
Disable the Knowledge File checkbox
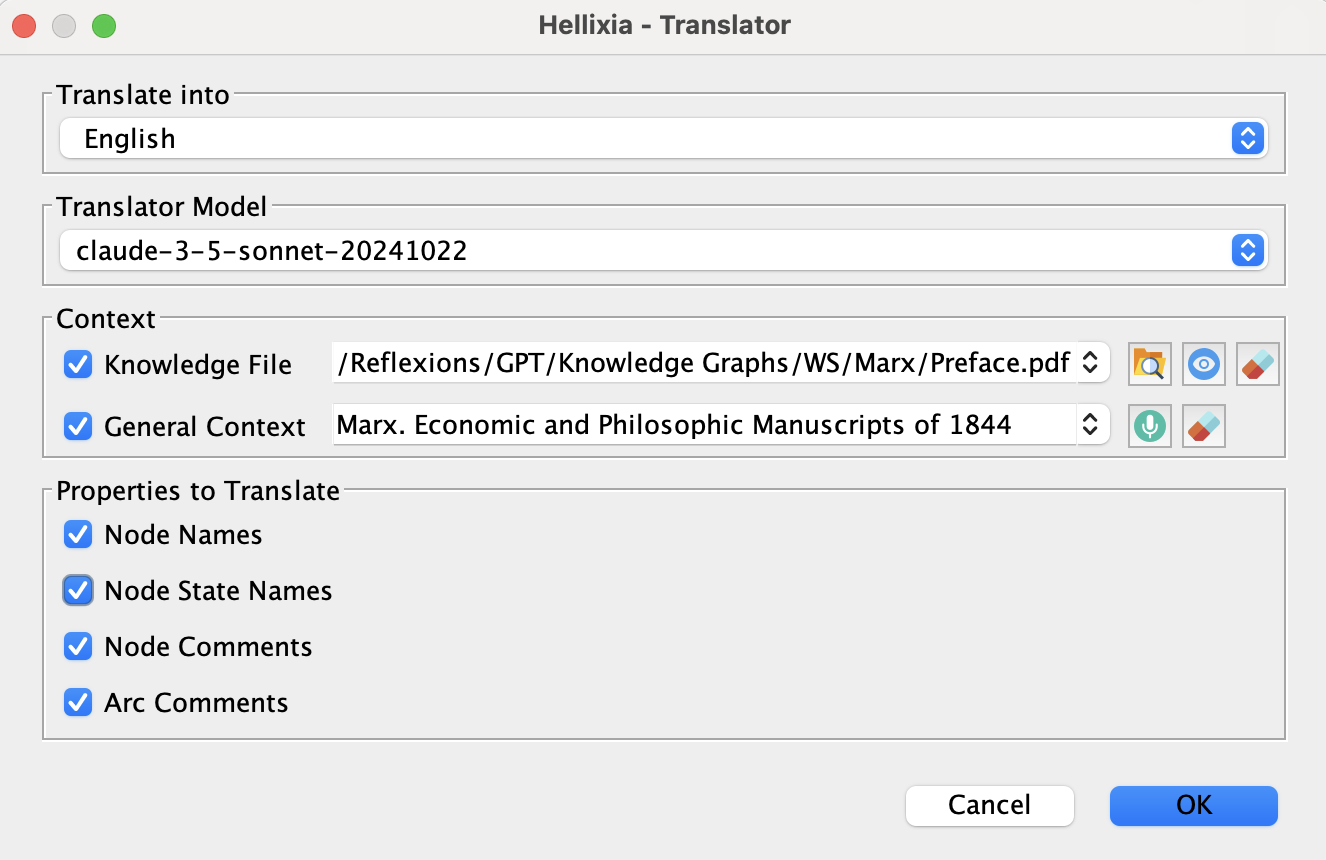78,365
